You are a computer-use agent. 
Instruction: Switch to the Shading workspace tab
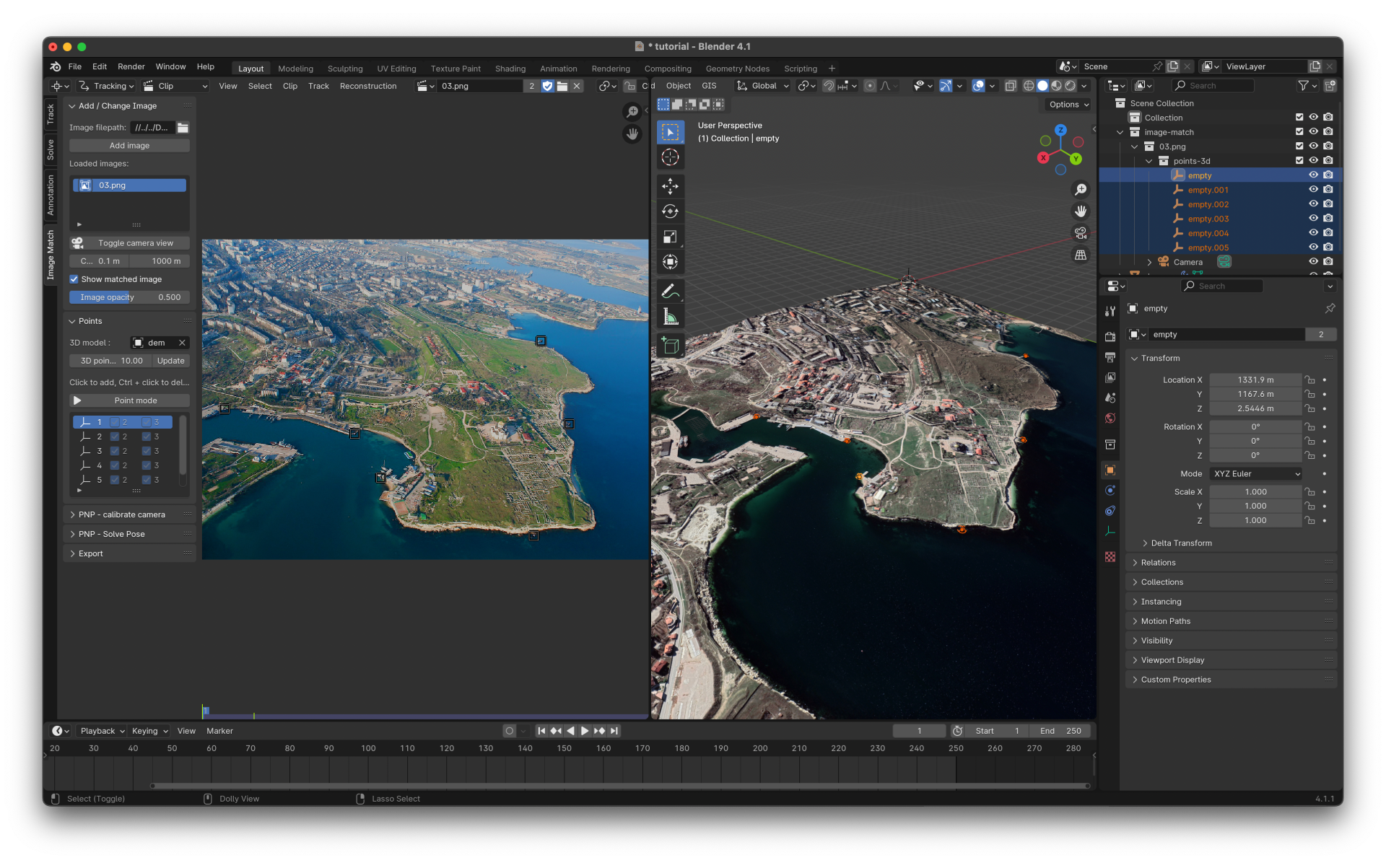coord(510,69)
